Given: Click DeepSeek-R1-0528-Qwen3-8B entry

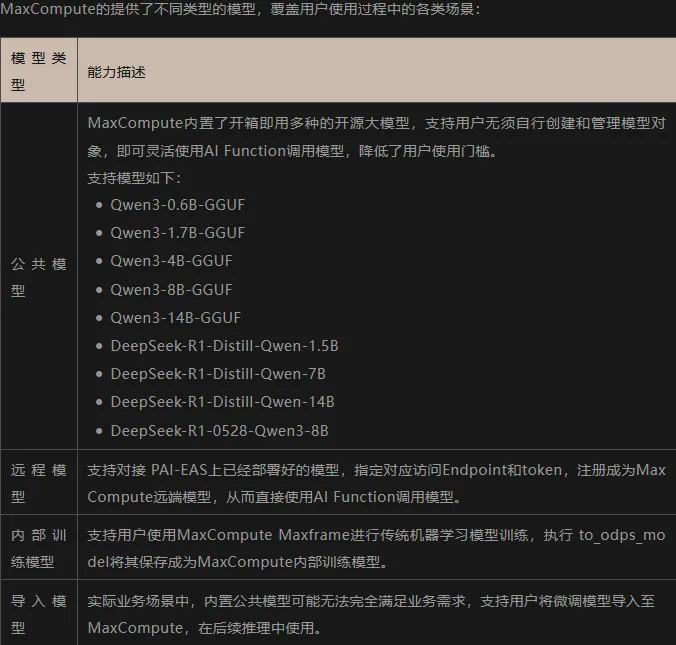Looking at the screenshot, I should pos(219,431).
